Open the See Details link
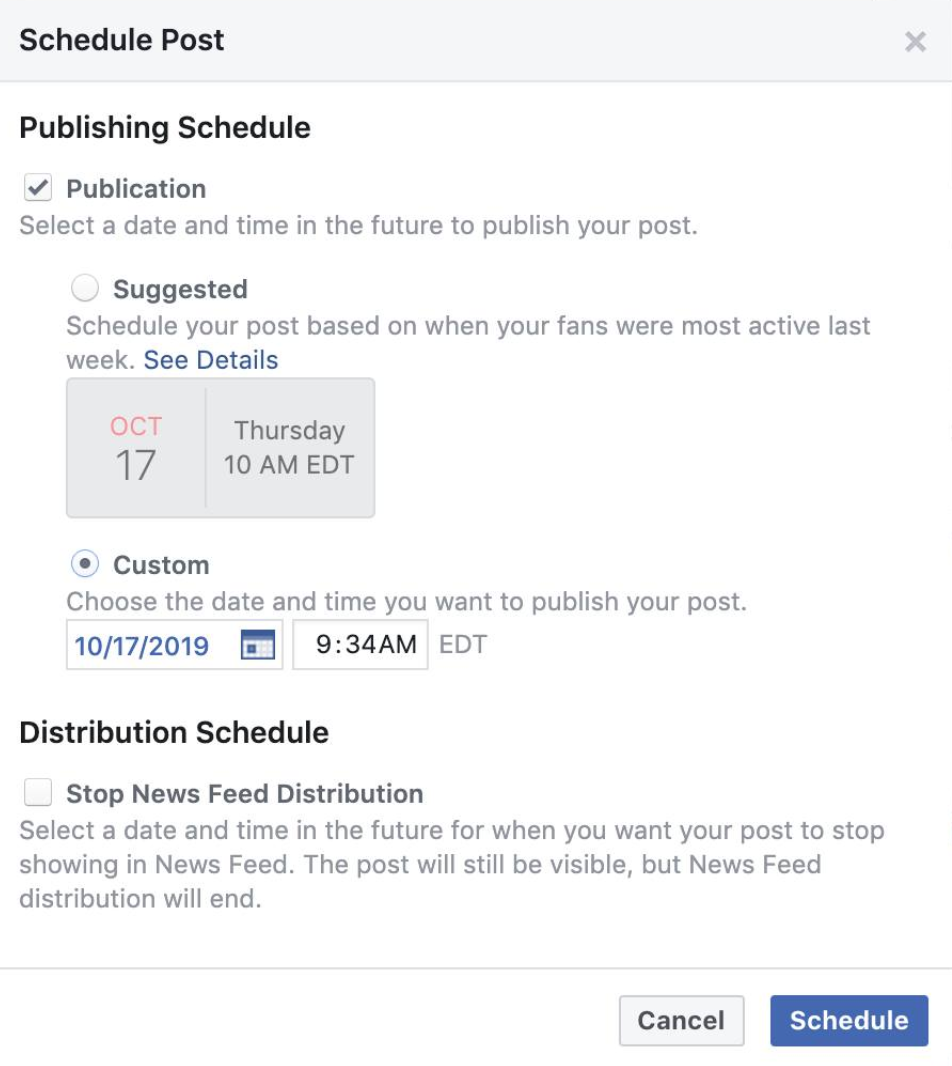Image resolution: width=952 pixels, height=1066 pixels. pos(211,360)
